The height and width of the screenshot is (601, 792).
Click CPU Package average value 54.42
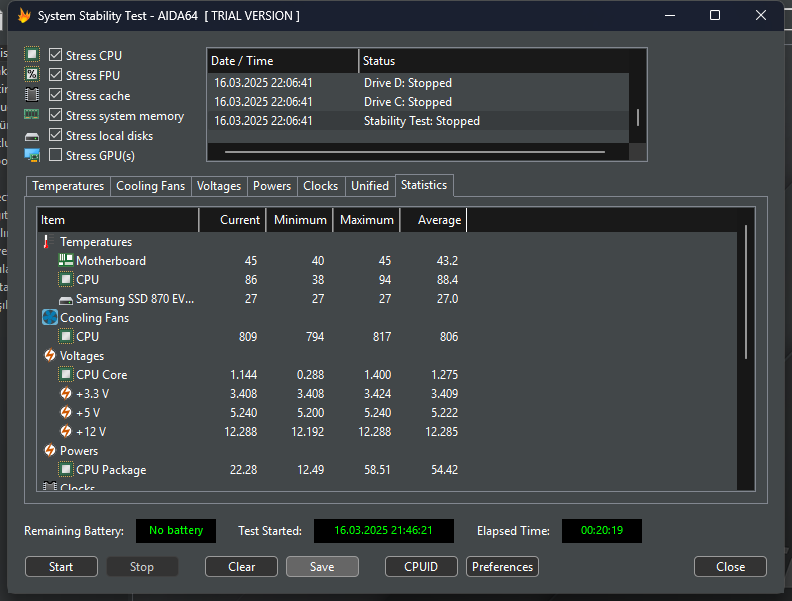(444, 470)
